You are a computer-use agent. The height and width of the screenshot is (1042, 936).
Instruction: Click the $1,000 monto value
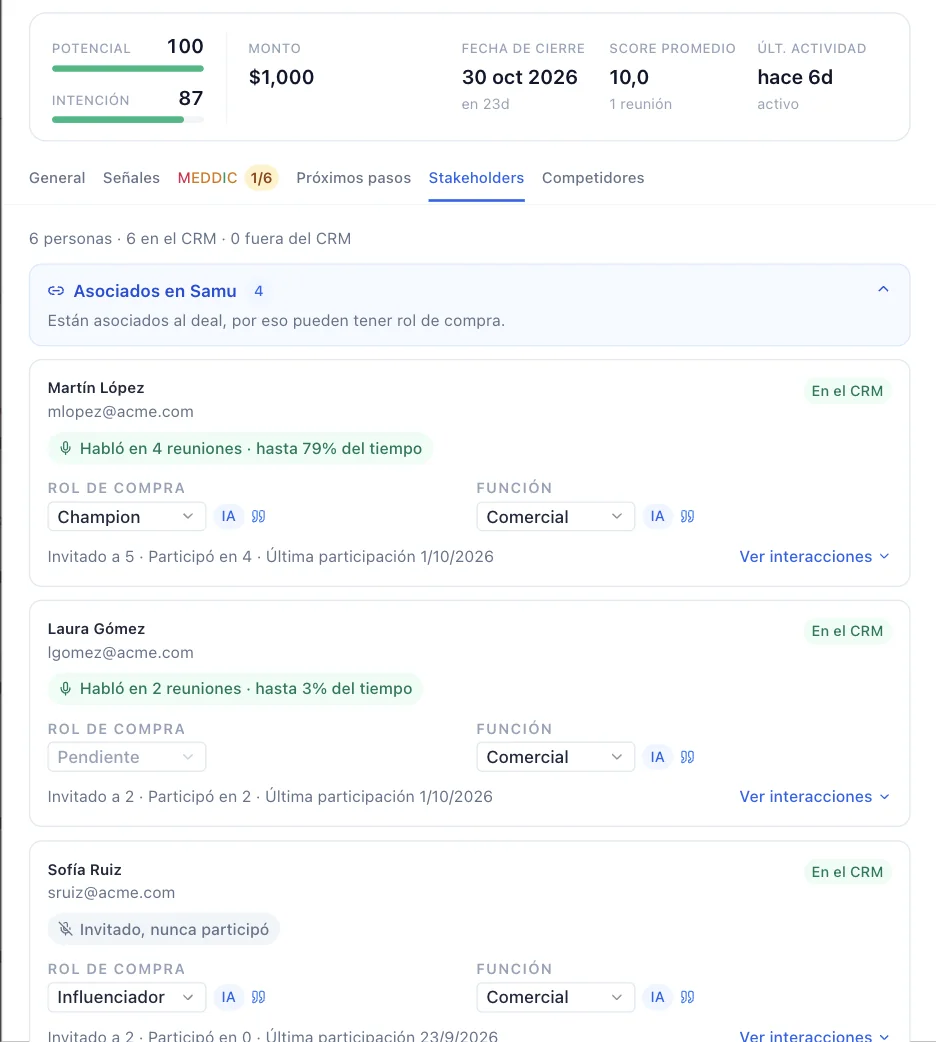(x=281, y=77)
